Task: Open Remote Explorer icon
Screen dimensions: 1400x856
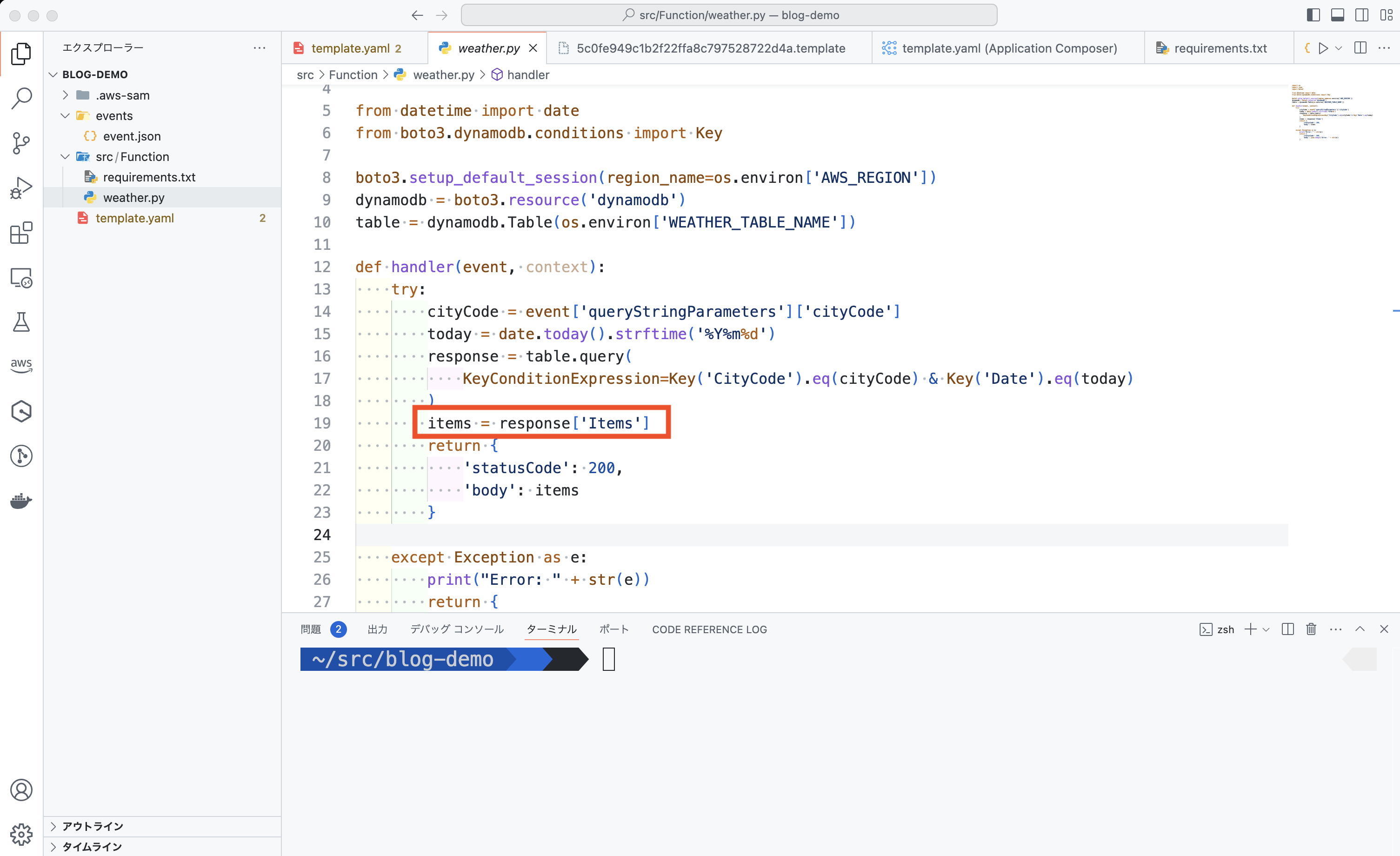Action: click(x=21, y=278)
